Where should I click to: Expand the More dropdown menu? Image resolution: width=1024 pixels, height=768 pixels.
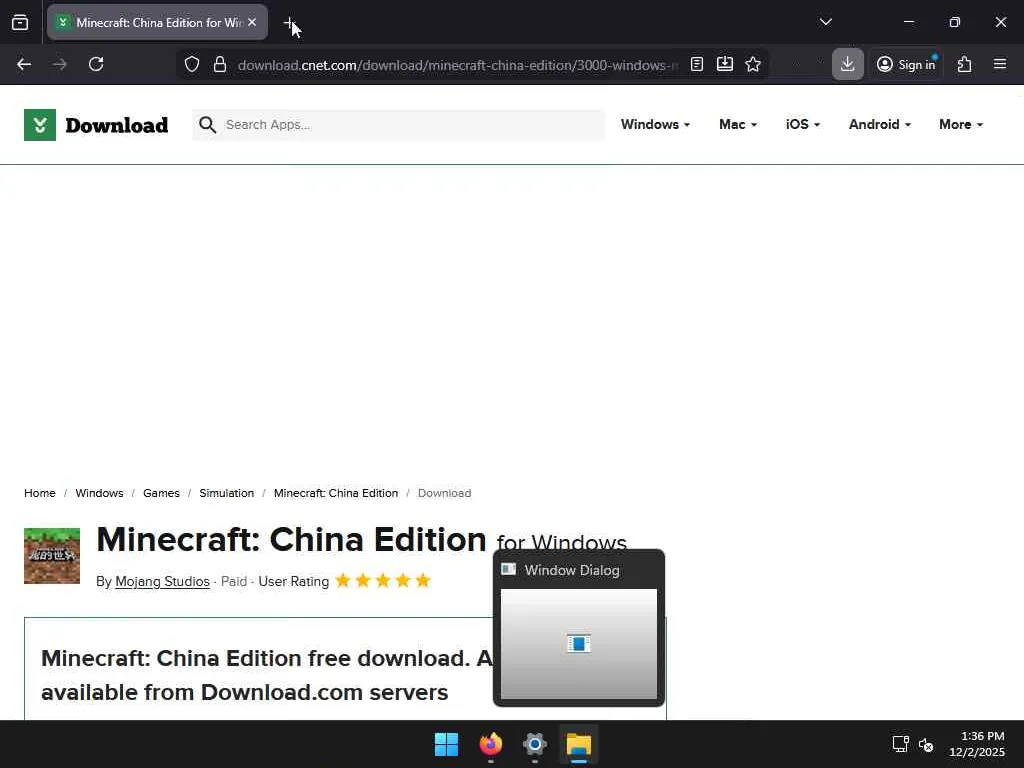(961, 125)
